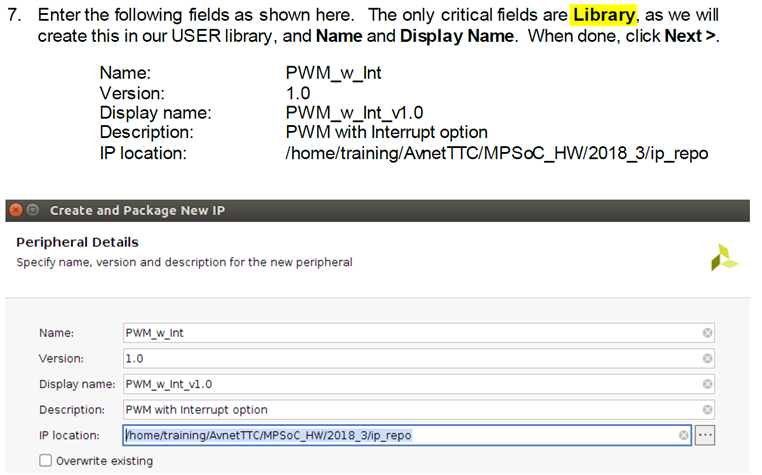Clear the Name field with its X icon
This screenshot has width=762, height=475.
tap(707, 333)
